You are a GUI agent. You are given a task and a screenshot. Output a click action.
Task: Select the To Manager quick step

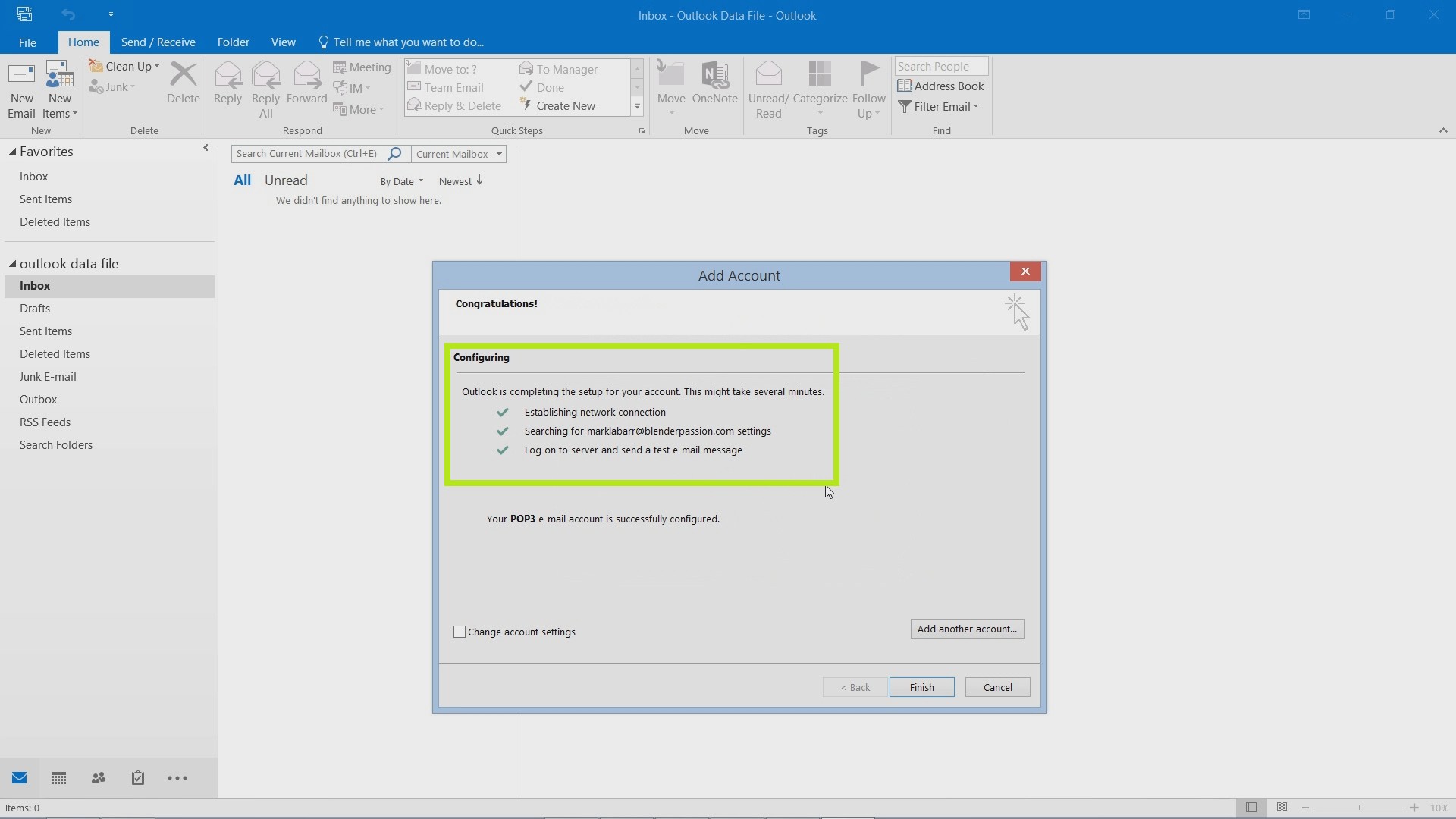click(x=559, y=69)
